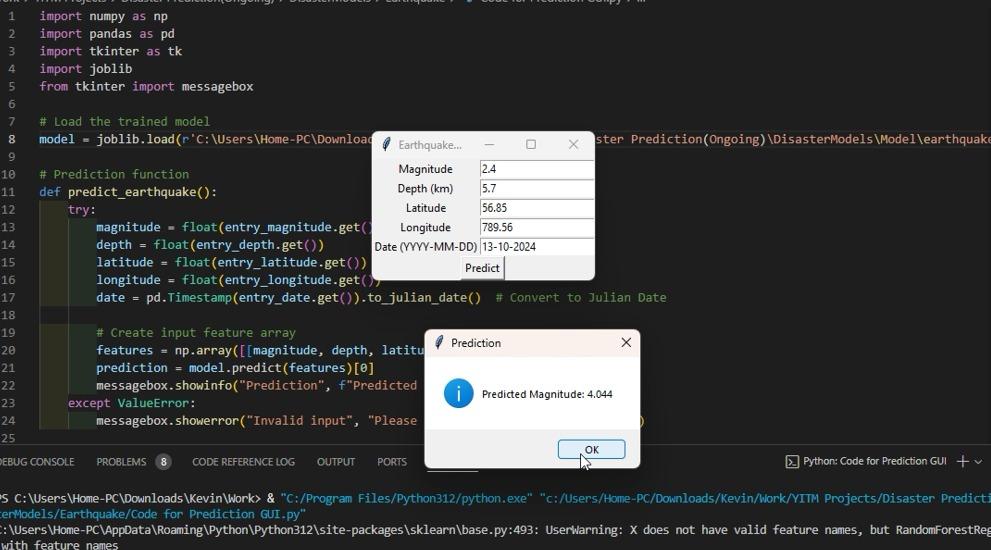Image resolution: width=991 pixels, height=550 pixels.
Task: Click line number 11 in the gutter
Action: [8, 192]
